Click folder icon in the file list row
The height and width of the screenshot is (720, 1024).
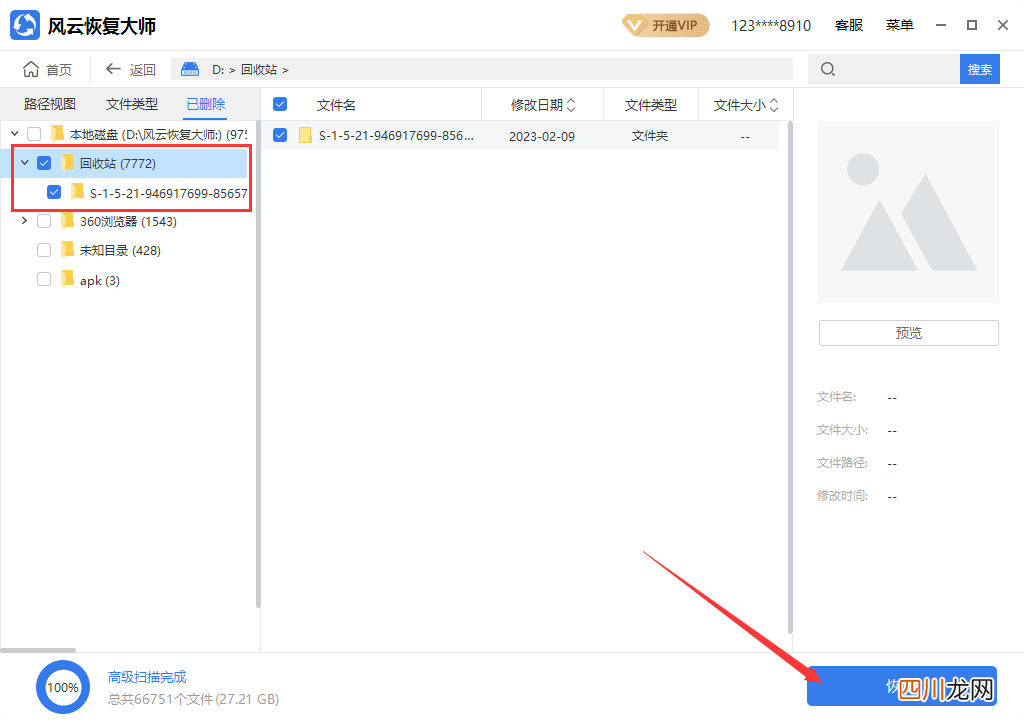(x=305, y=135)
